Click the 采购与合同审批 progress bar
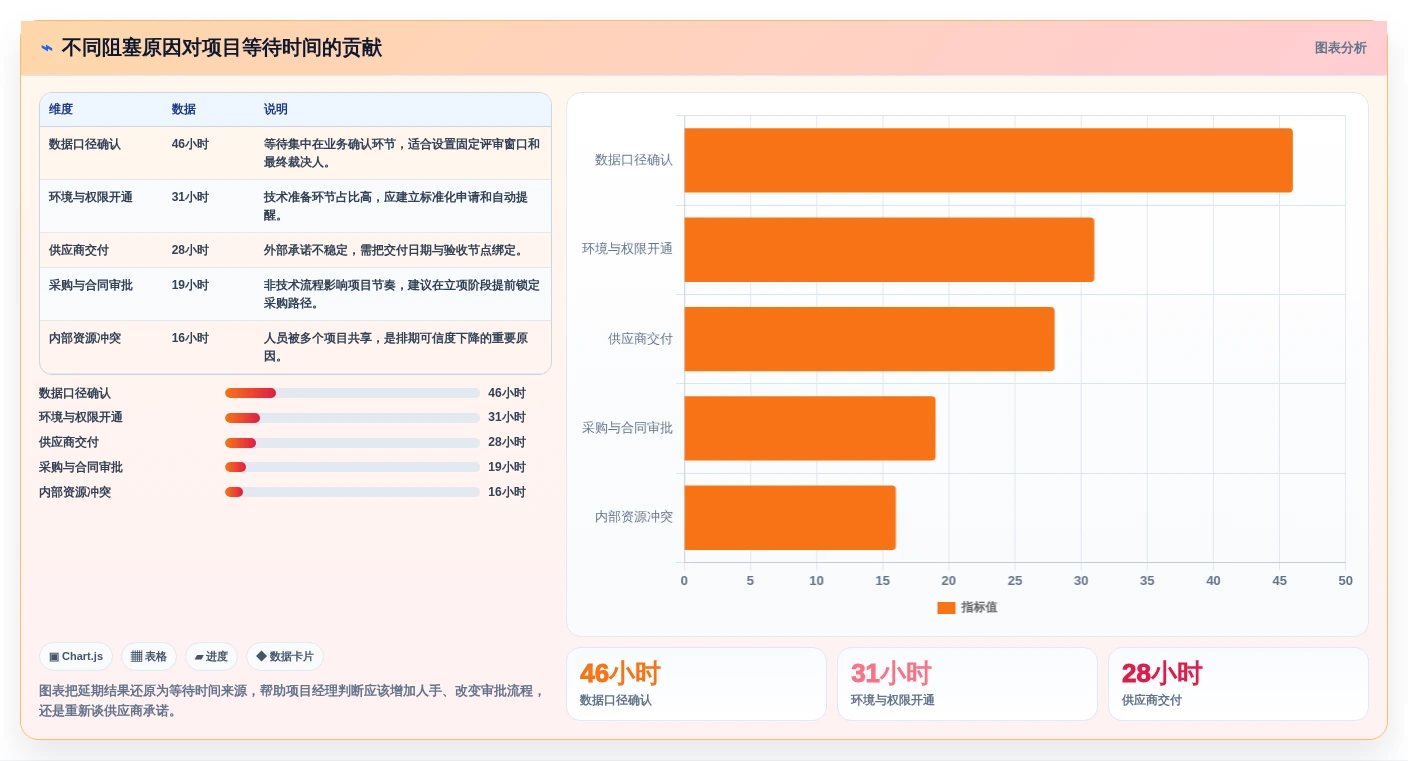The image size is (1408, 761). pos(352,467)
